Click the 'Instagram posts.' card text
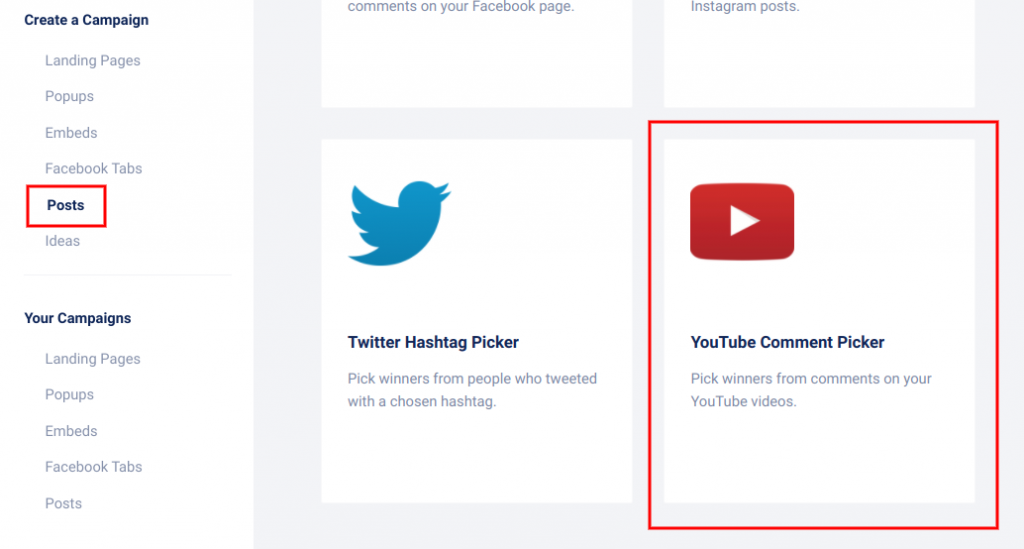1024x549 pixels. (744, 7)
